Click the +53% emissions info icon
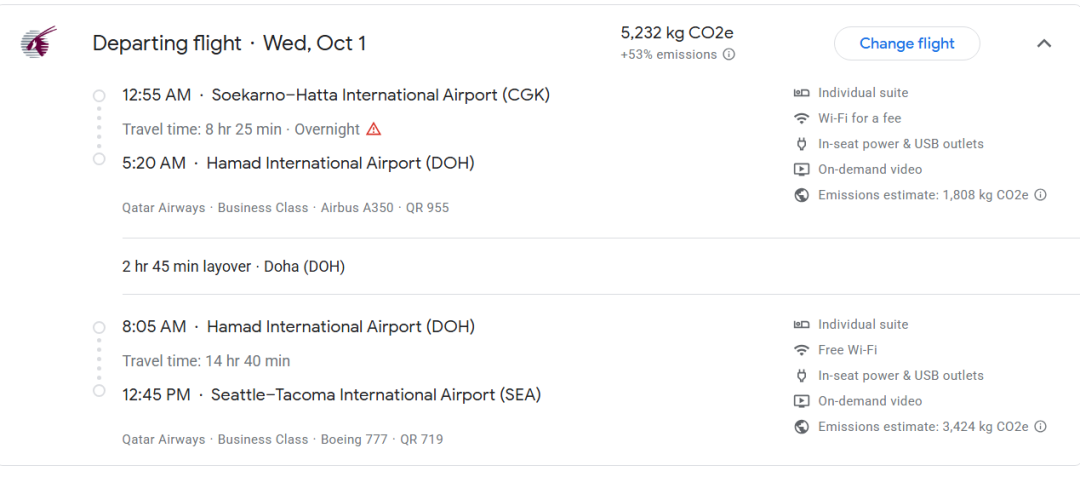The width and height of the screenshot is (1080, 477). tap(729, 54)
